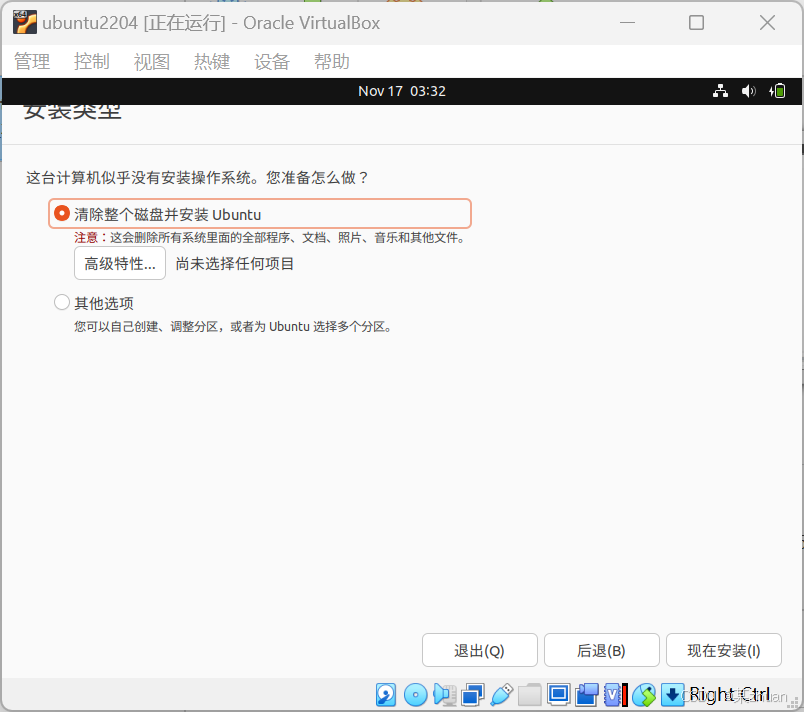Click the 退出(Q) button
The height and width of the screenshot is (712, 804).
pos(479,650)
